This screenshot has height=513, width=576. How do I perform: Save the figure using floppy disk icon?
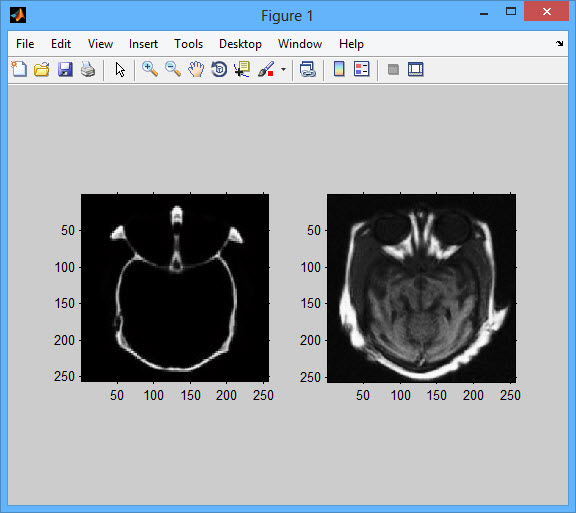(65, 69)
